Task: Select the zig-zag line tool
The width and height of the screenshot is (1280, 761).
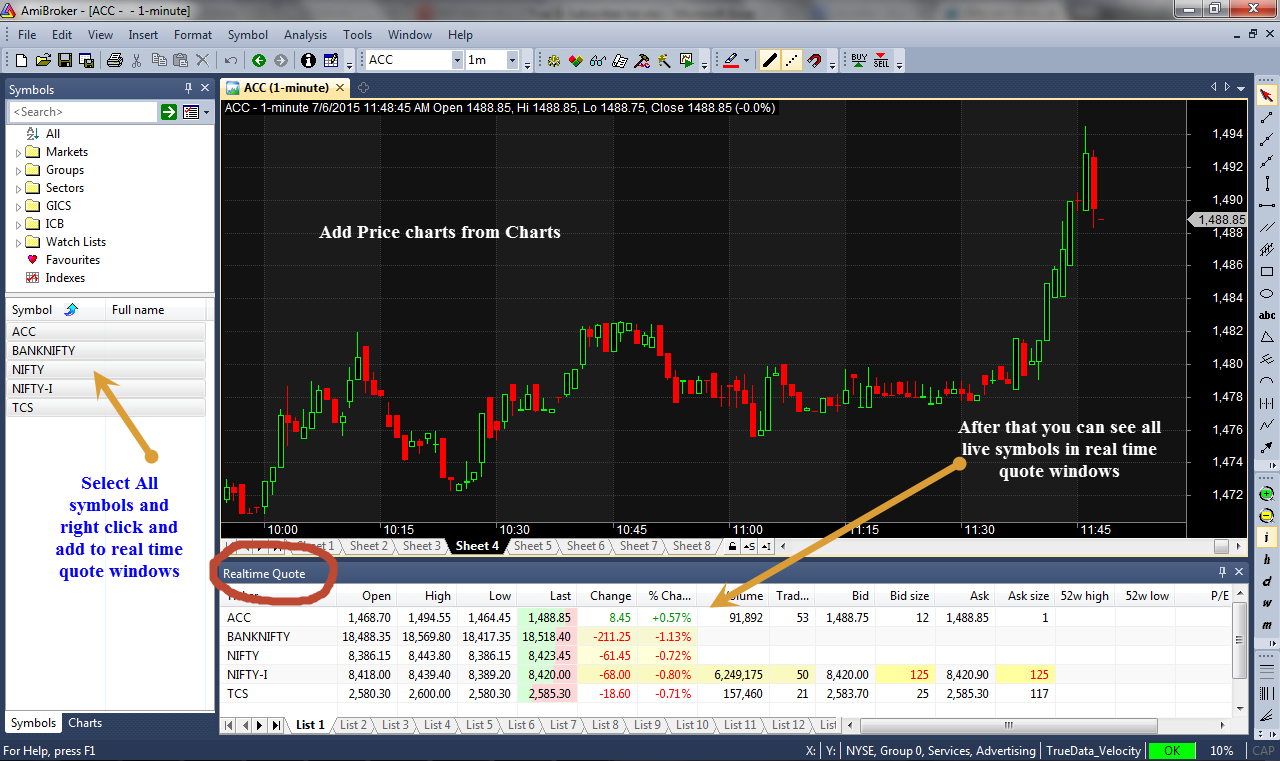Action: [1267, 424]
